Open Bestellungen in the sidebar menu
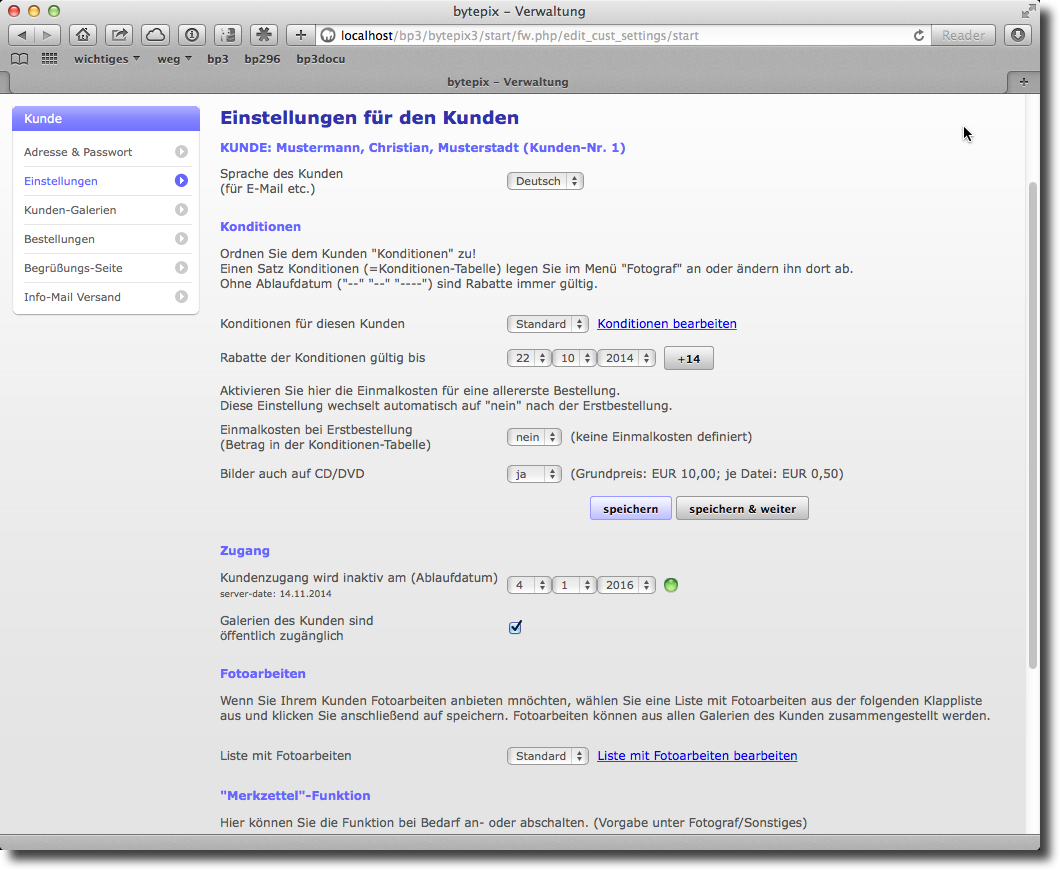Screen dimensions: 1060x870 pos(60,239)
